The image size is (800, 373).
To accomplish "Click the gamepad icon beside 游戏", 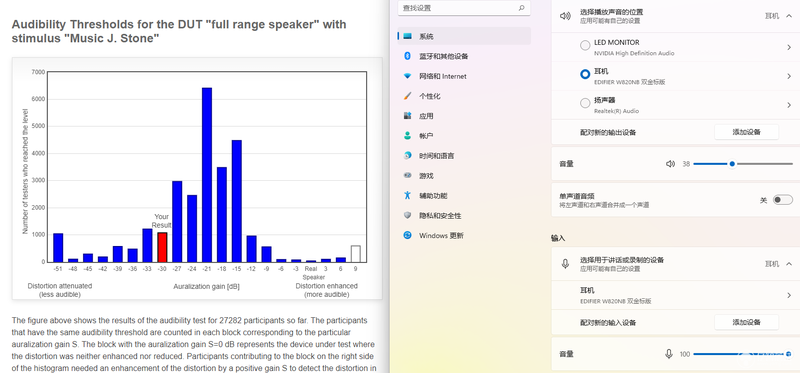I will (x=407, y=176).
